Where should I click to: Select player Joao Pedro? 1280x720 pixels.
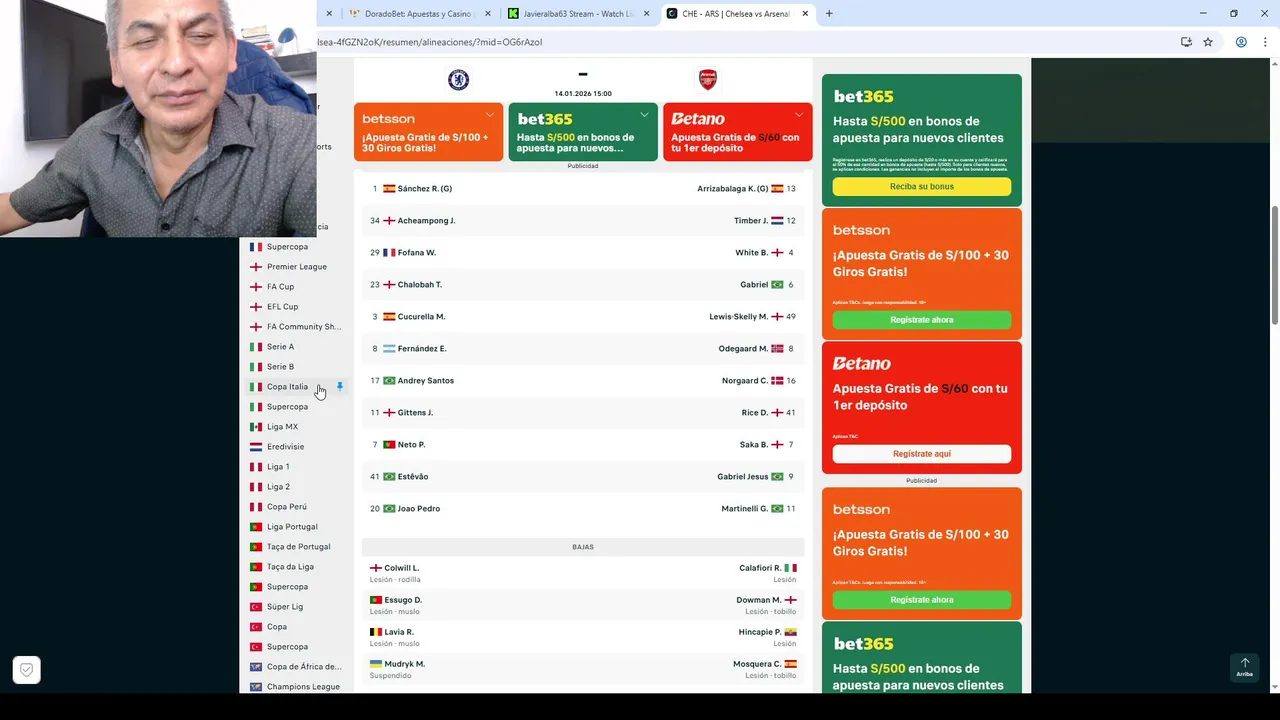tap(418, 509)
